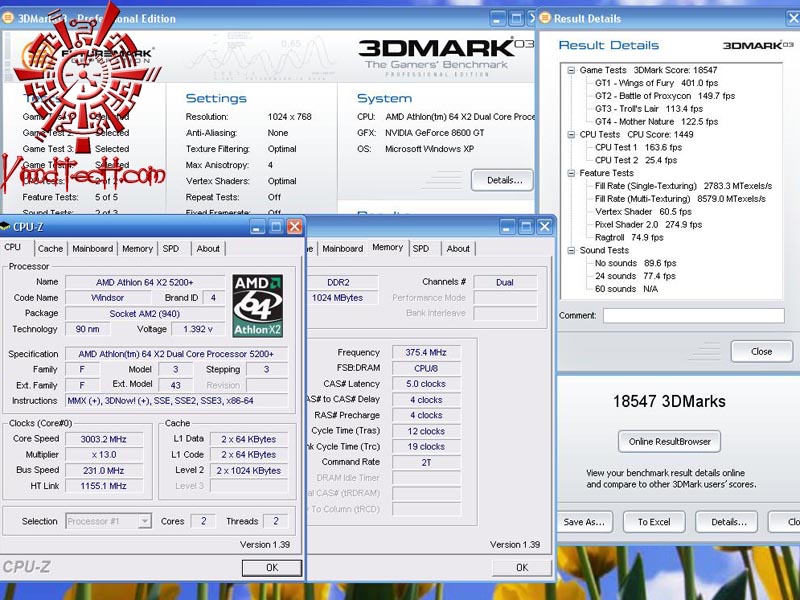This screenshot has width=800, height=600.
Task: Click the Windsor code name field
Action: [107, 297]
